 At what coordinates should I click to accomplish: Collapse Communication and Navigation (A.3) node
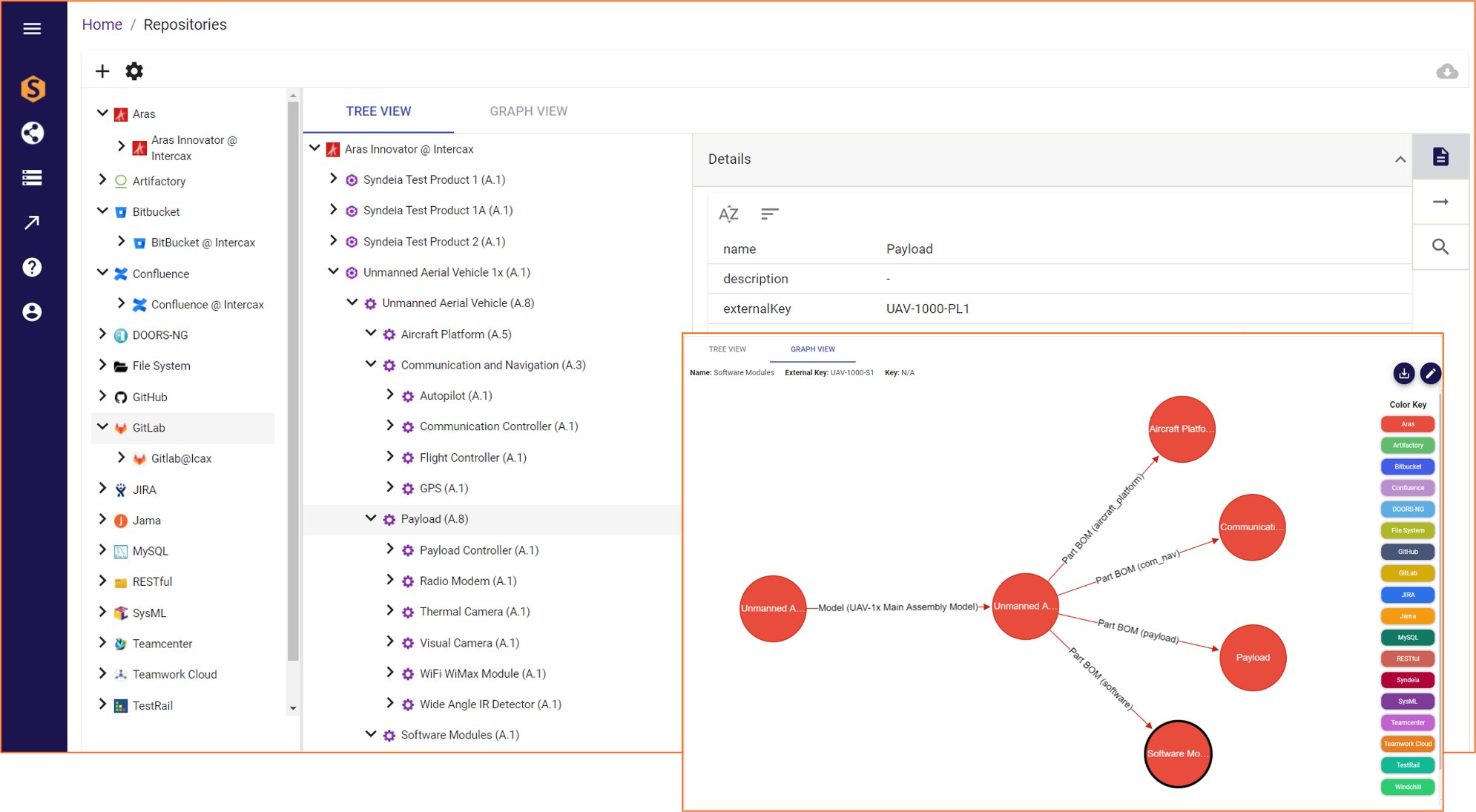371,364
